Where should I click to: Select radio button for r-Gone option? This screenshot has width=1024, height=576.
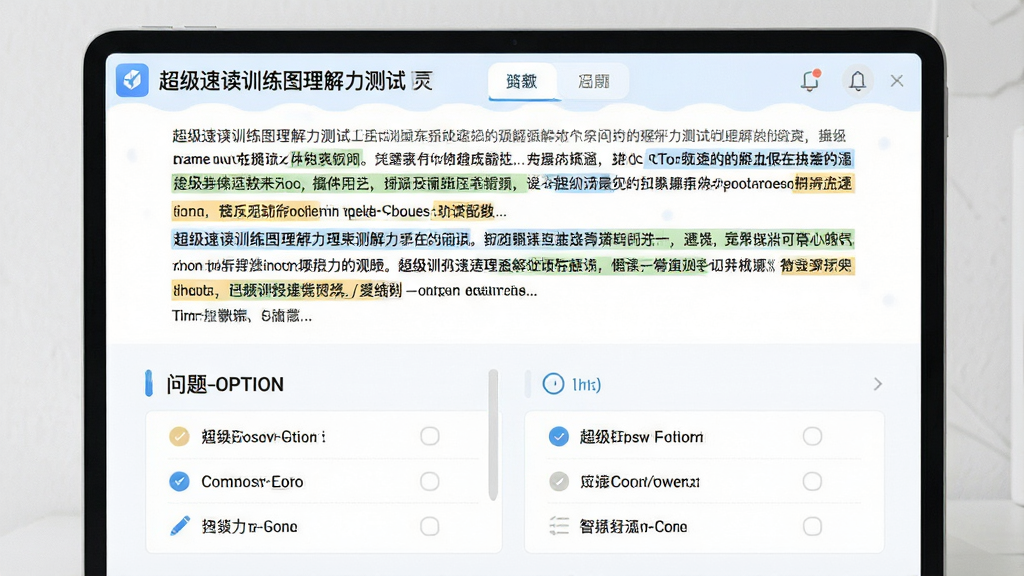click(430, 526)
